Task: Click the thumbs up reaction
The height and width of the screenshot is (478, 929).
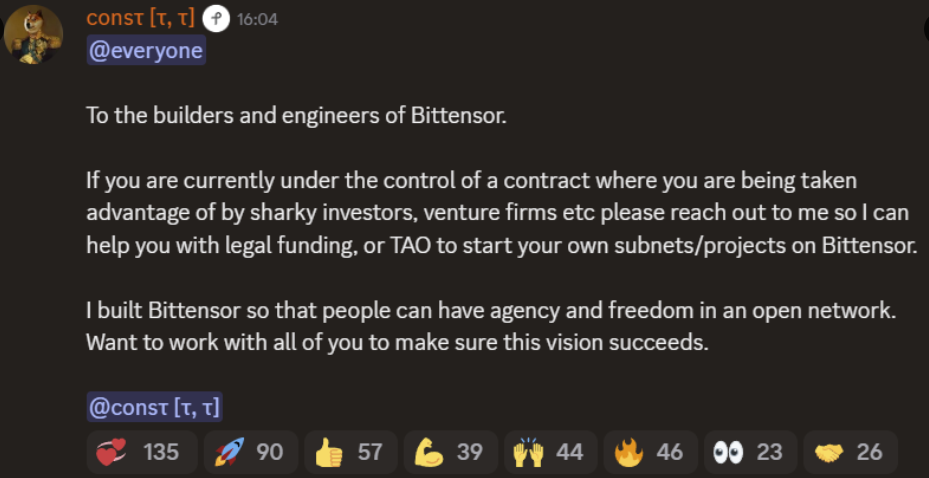Action: point(348,452)
